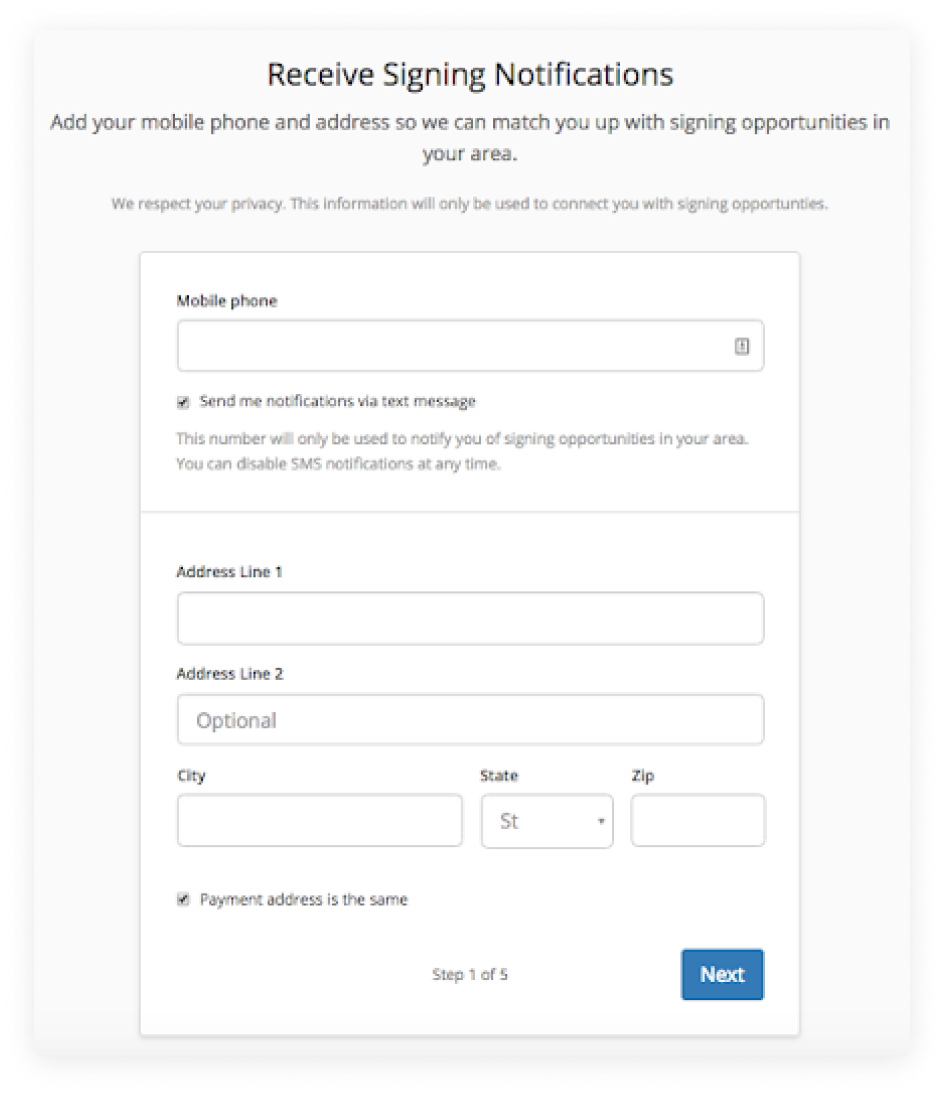Click the Optional Address Line 2 field
The width and height of the screenshot is (944, 1094).
470,719
